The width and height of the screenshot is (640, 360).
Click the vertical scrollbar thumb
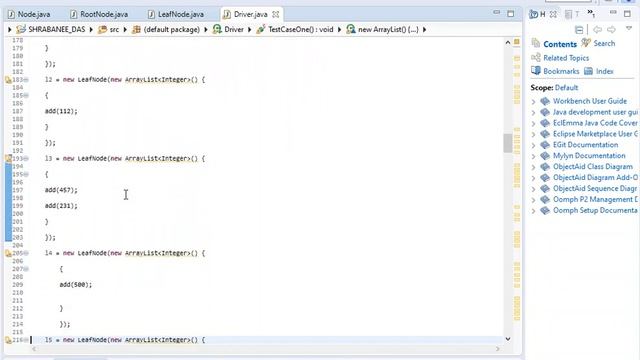pos(508,143)
